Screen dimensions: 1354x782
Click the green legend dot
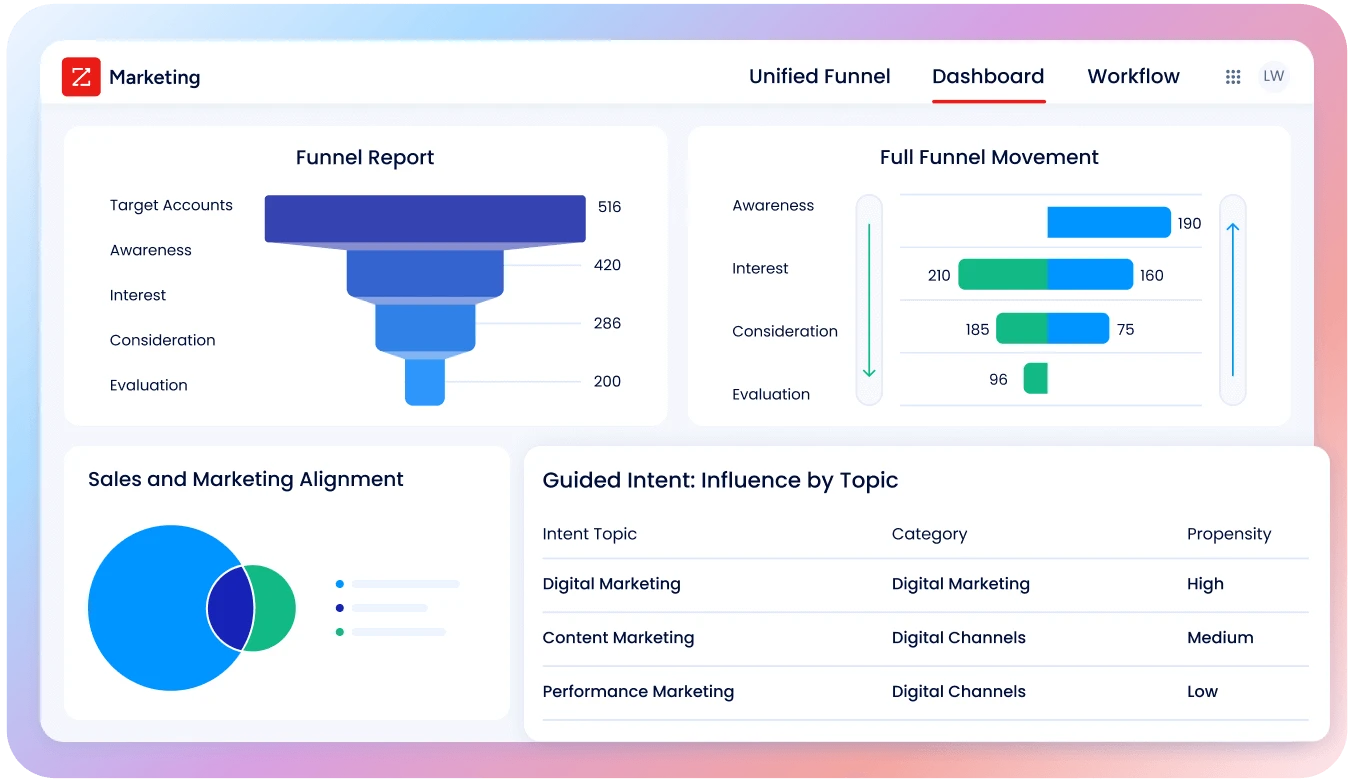340,632
